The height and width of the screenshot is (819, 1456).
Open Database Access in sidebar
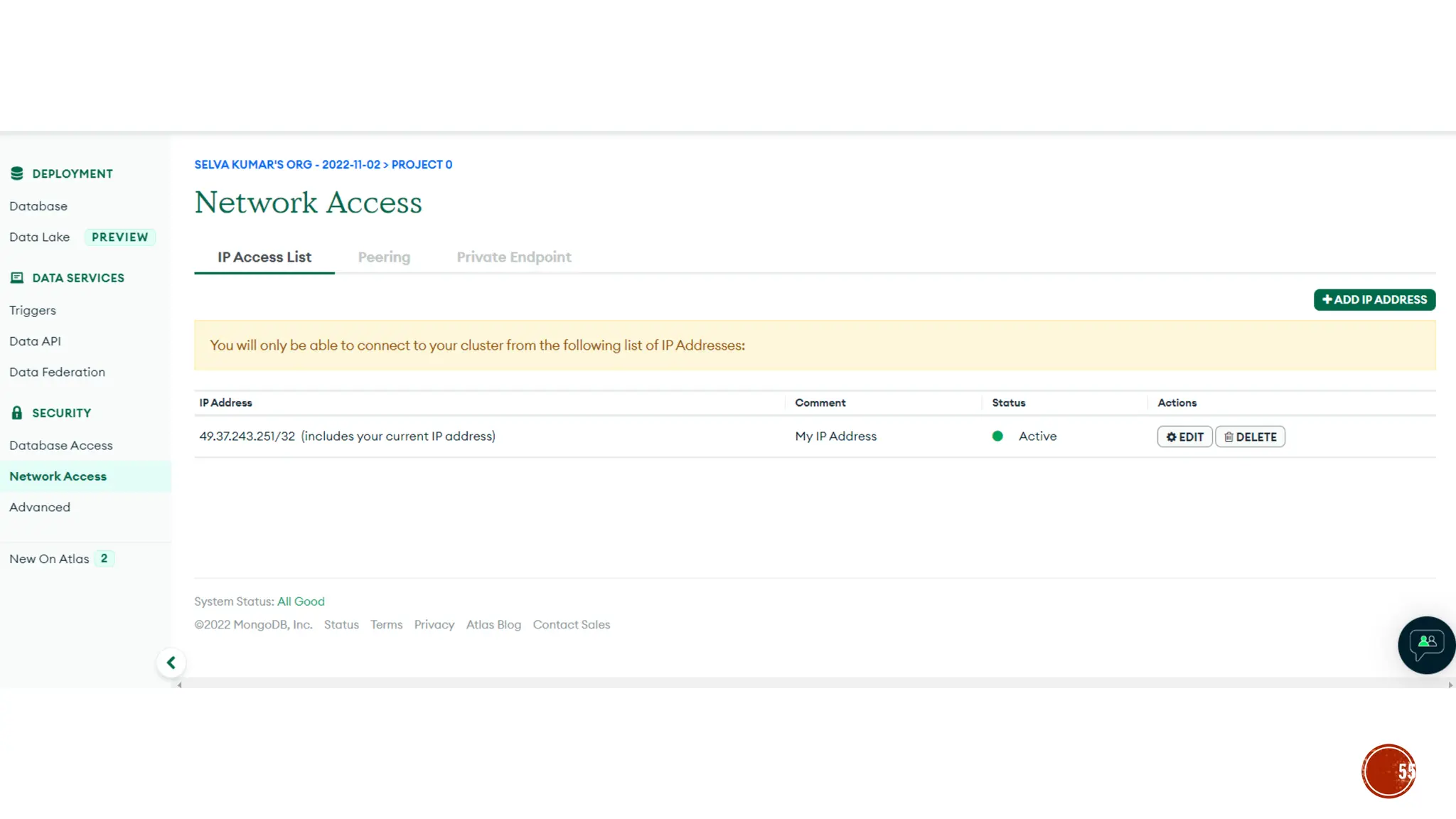(x=61, y=446)
